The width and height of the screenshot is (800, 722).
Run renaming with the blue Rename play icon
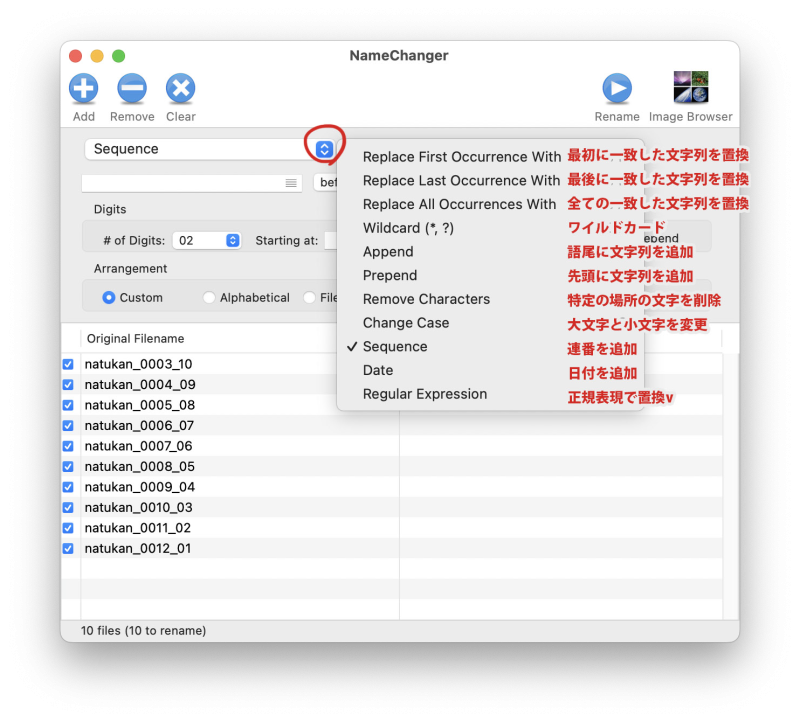coord(617,86)
